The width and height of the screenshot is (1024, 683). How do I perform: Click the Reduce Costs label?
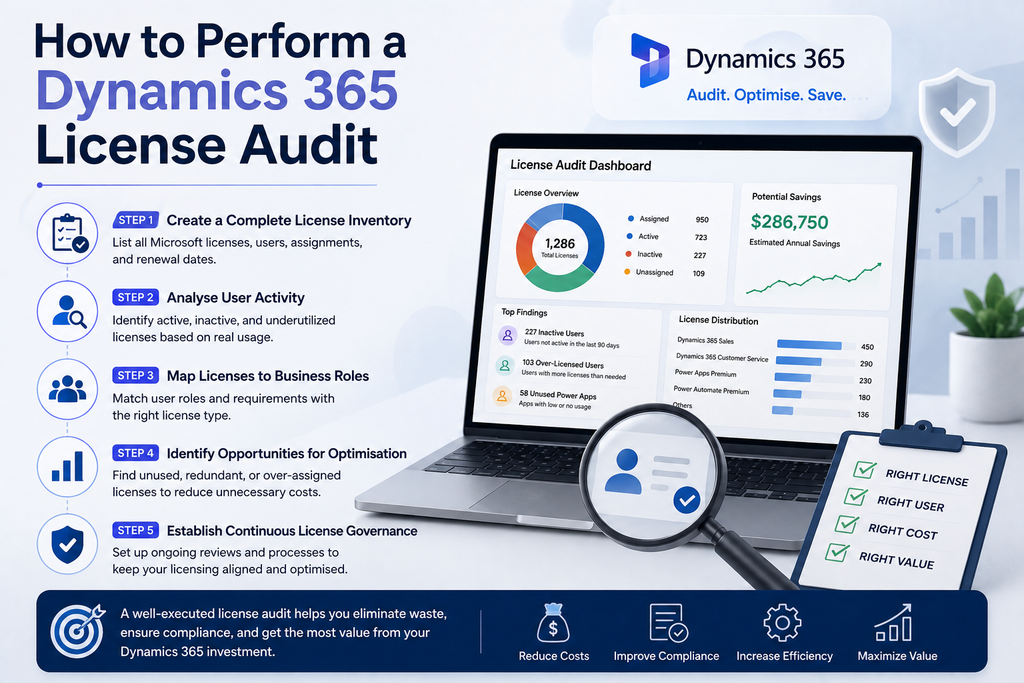click(554, 656)
